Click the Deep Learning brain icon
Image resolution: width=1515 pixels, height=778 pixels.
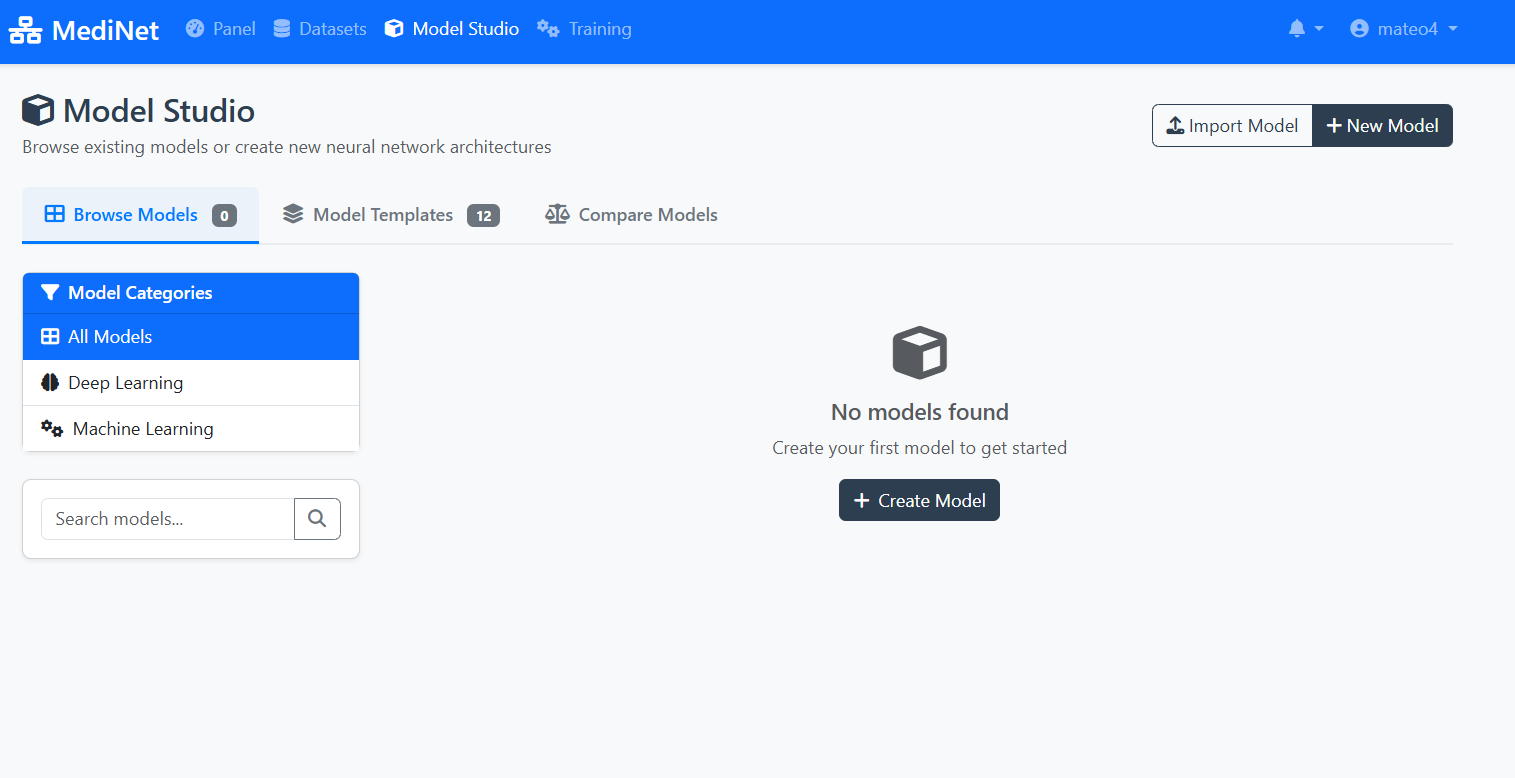[50, 382]
